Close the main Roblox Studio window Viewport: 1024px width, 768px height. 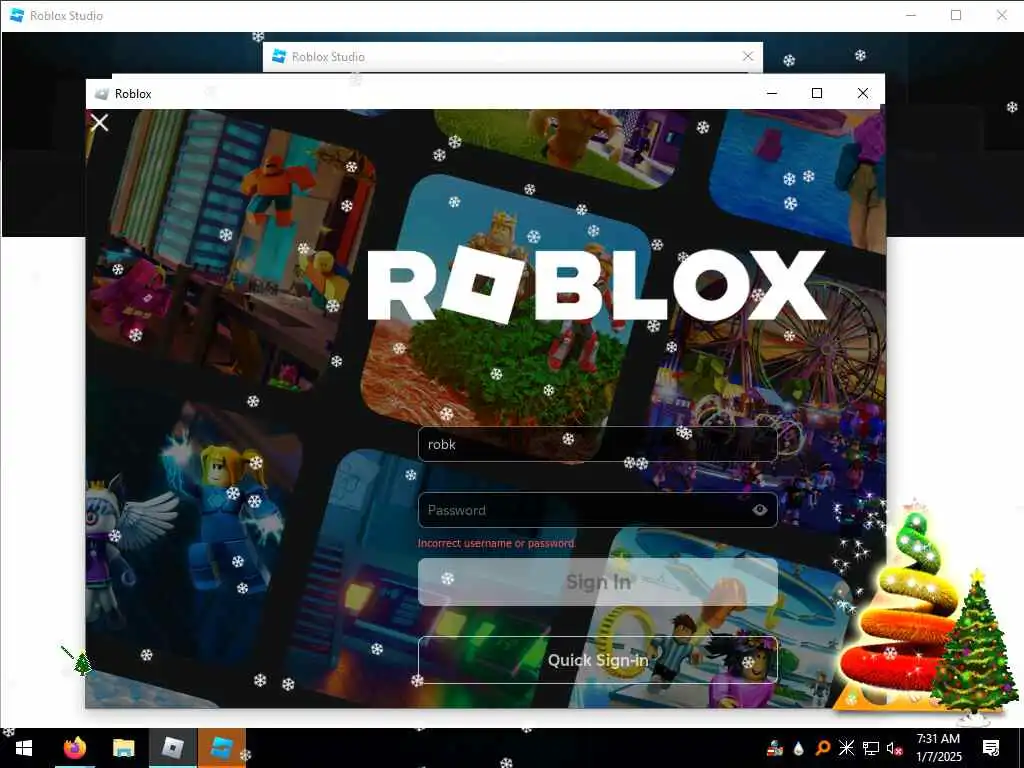click(x=1001, y=15)
